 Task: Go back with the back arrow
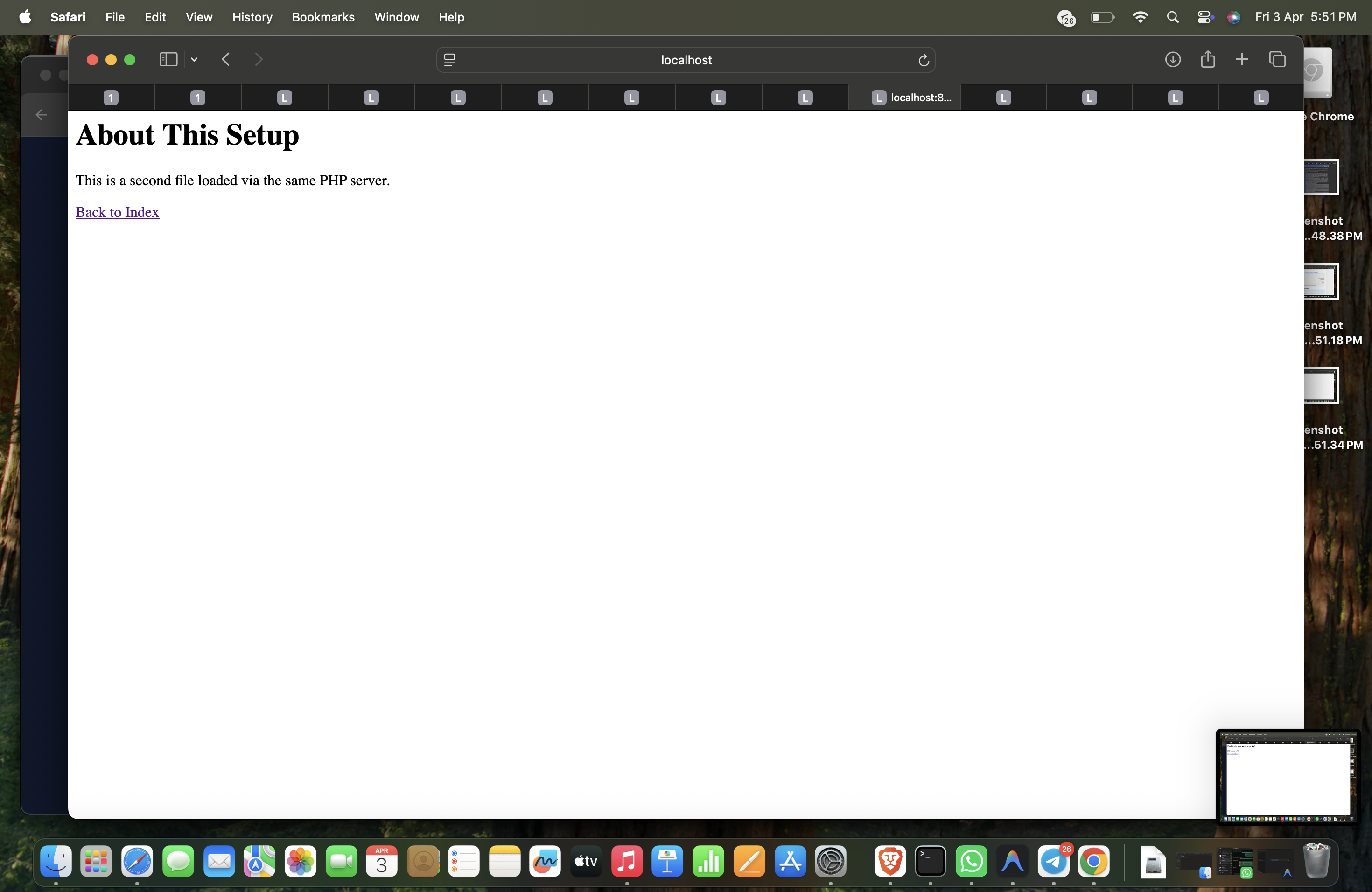(x=226, y=59)
